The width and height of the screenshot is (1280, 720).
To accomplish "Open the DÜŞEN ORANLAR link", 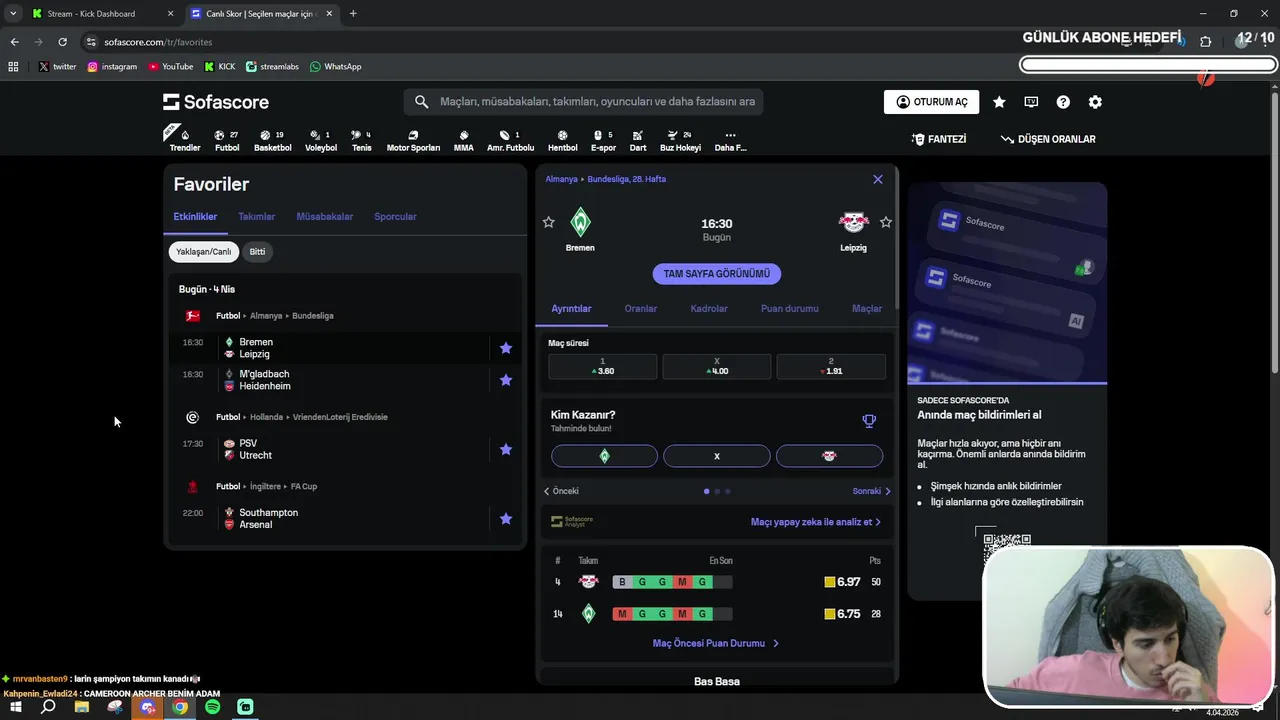I will coord(1048,139).
